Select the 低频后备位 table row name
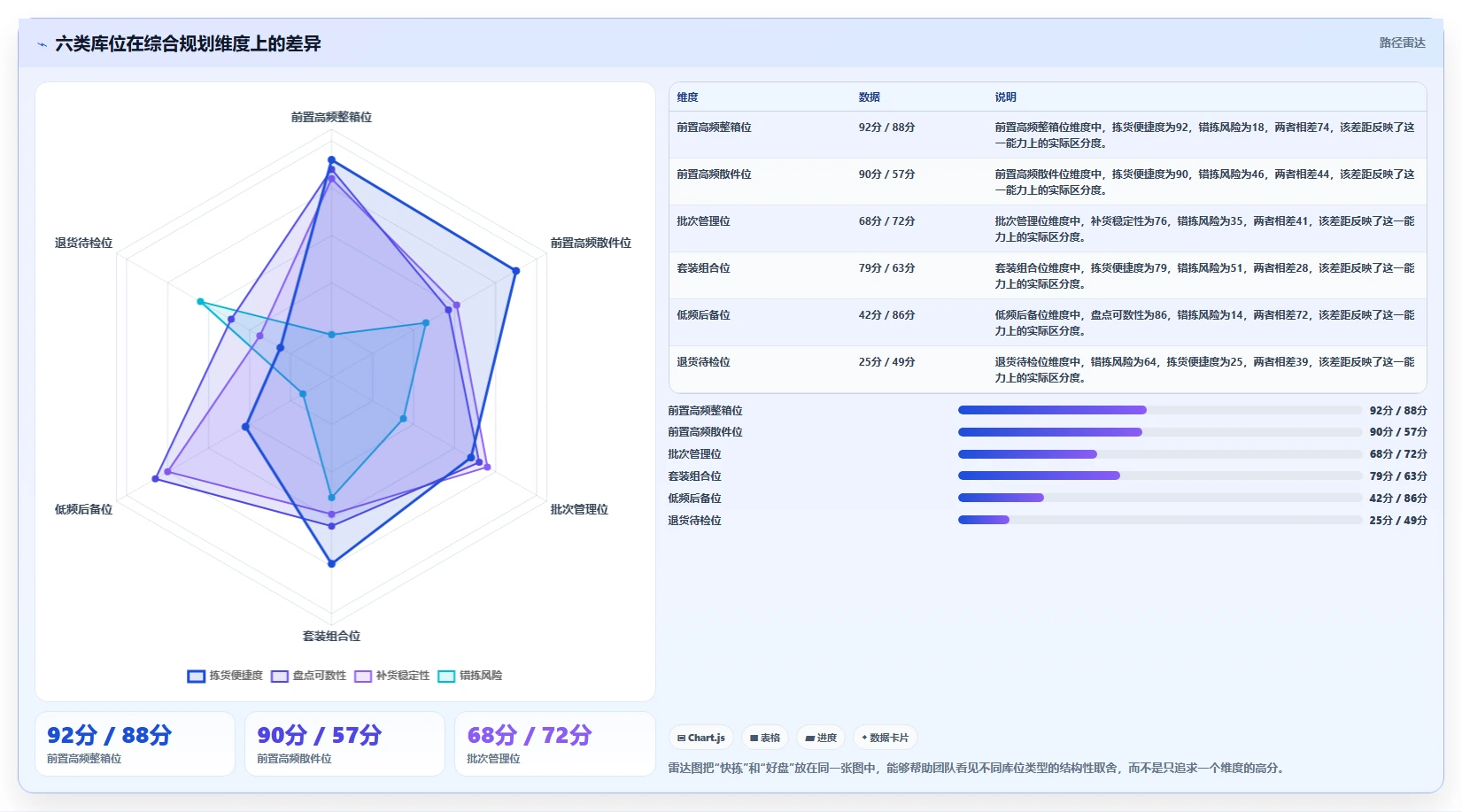Screen dimensions: 1462x812 (x=703, y=315)
